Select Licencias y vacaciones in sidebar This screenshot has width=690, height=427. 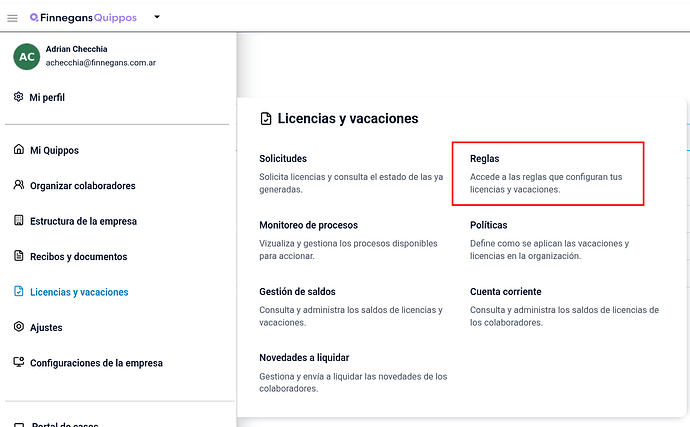point(79,292)
